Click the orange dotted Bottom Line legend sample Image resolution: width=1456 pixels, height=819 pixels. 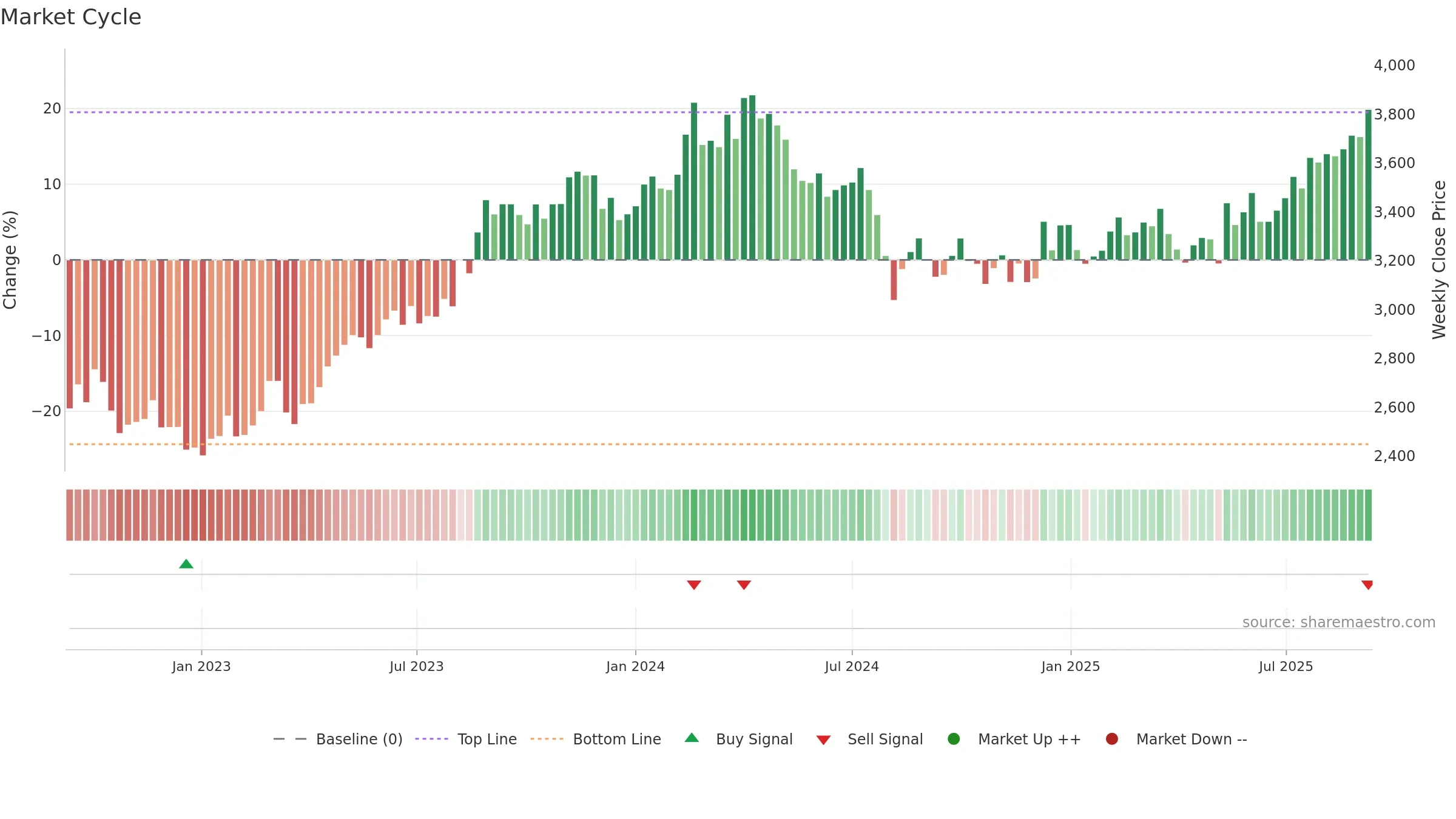[547, 739]
